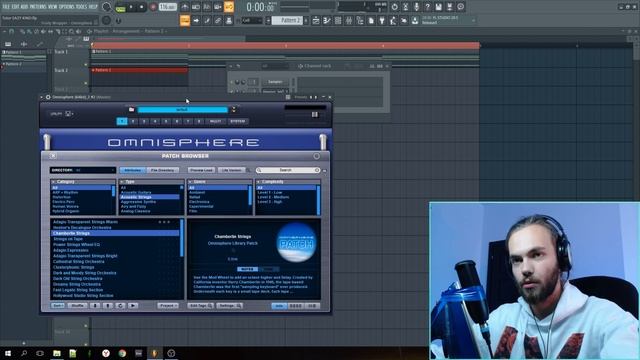
Task: Open the PATTERNS menu
Action: [38, 7]
